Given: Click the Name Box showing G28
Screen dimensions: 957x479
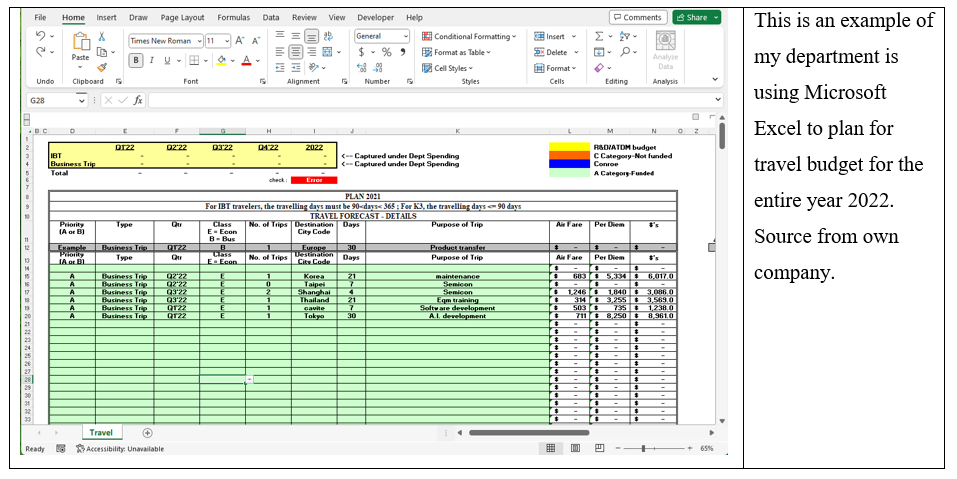Looking at the screenshot, I should (x=52, y=100).
